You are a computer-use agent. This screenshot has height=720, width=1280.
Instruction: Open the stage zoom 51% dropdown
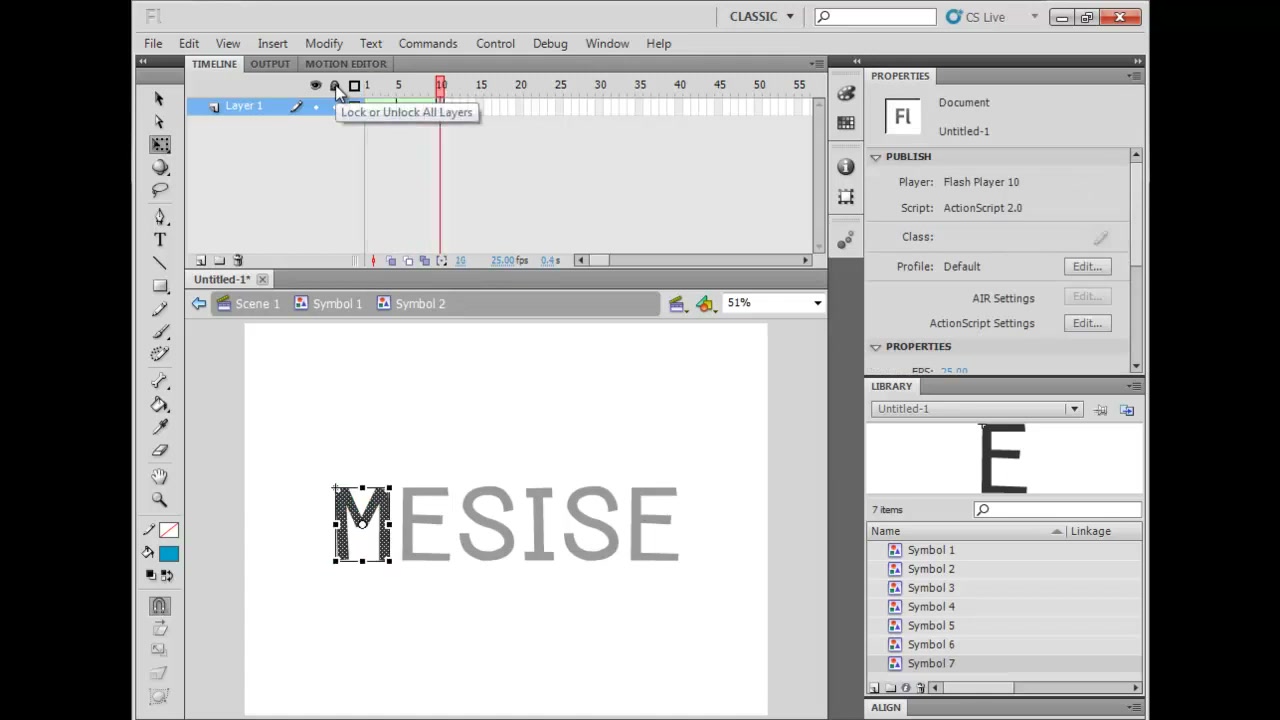pos(774,303)
